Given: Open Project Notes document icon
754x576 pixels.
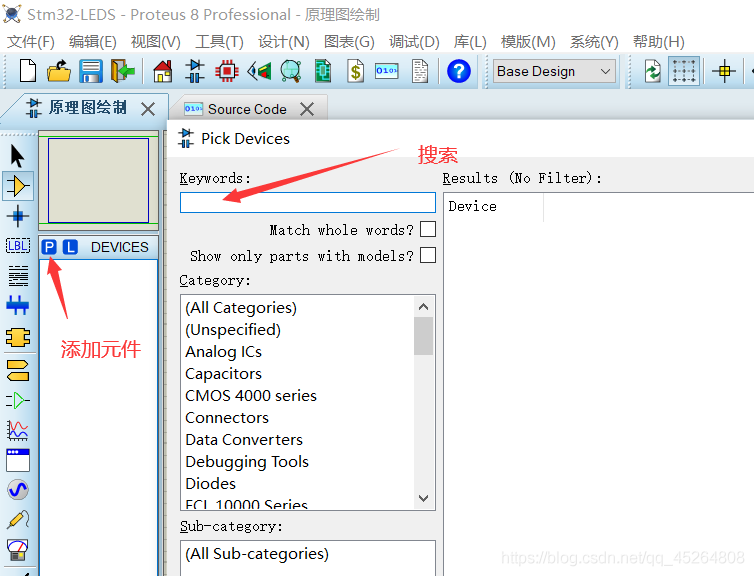Looking at the screenshot, I should (420, 71).
